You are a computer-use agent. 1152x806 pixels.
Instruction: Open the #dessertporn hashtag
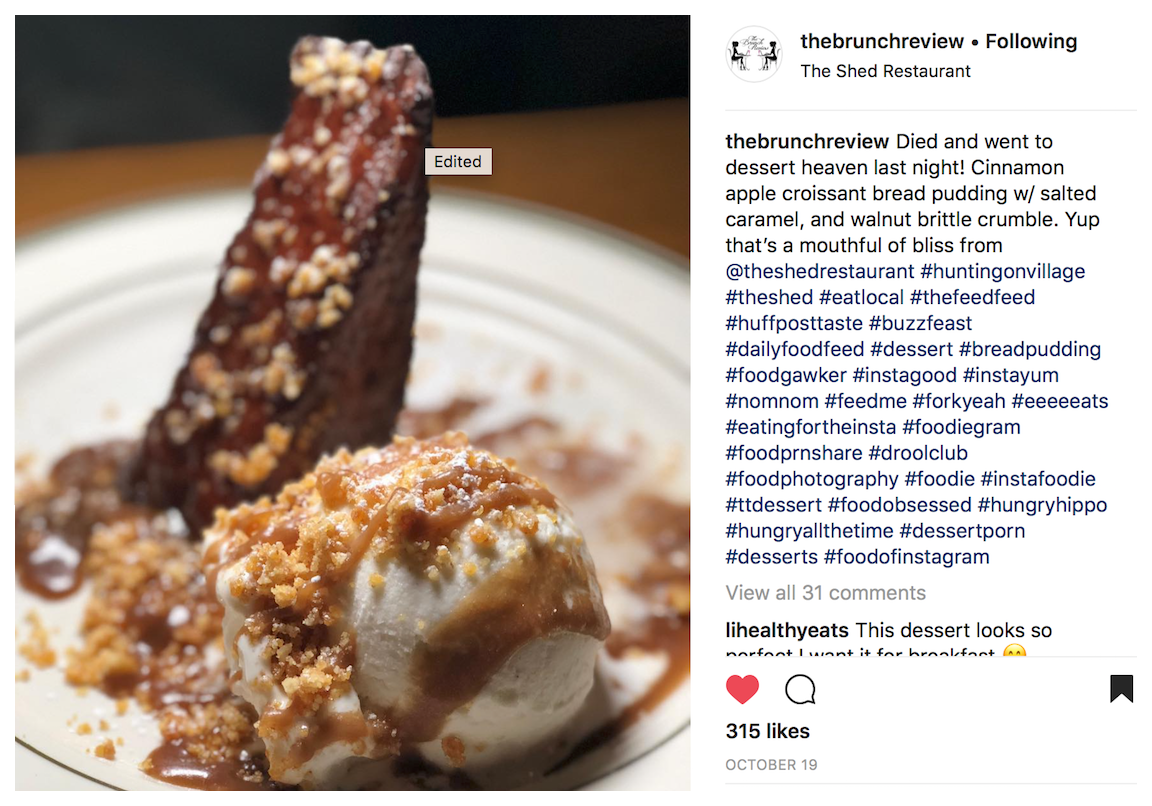pyautogui.click(x=962, y=530)
